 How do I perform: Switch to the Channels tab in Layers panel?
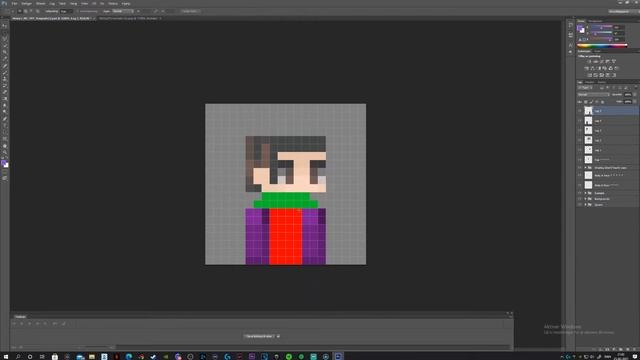click(x=590, y=82)
